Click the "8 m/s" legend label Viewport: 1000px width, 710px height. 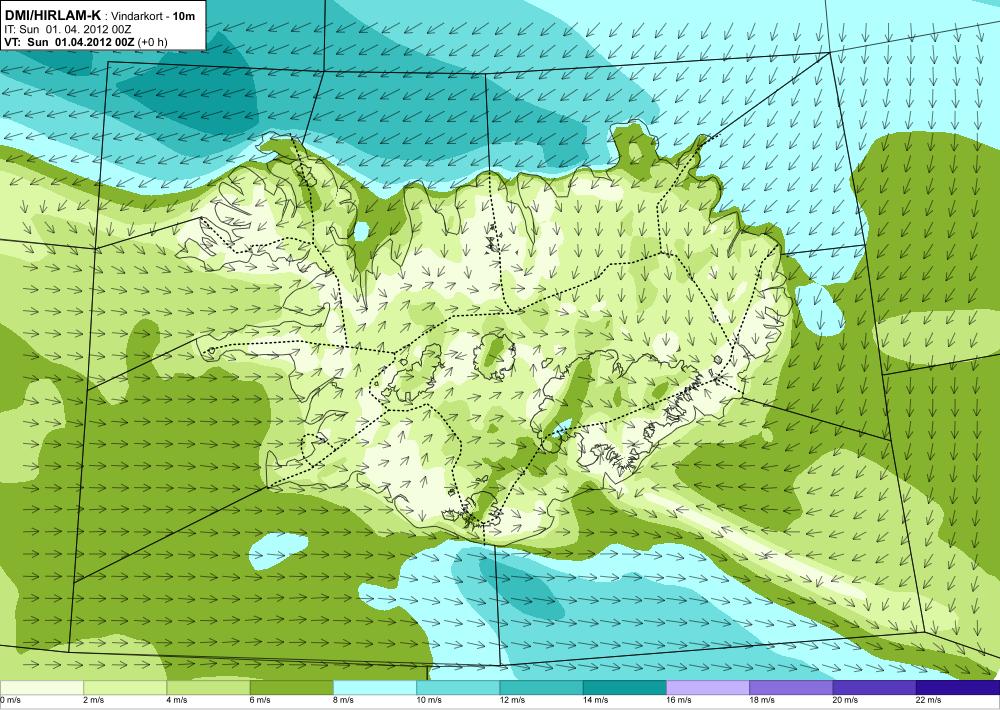pyautogui.click(x=344, y=700)
